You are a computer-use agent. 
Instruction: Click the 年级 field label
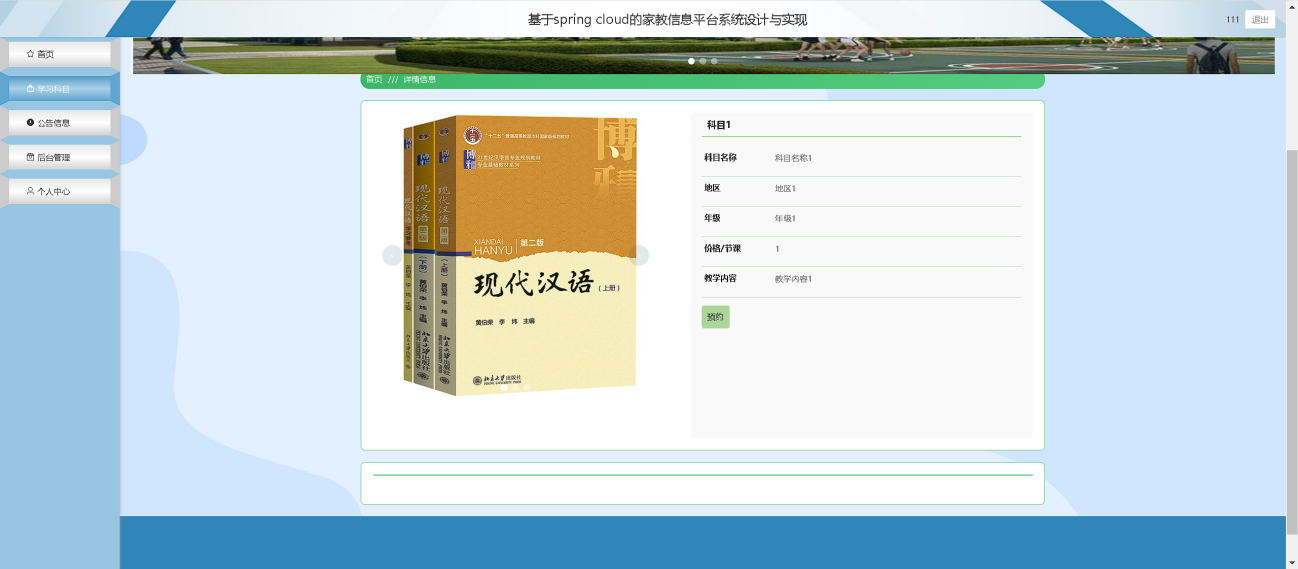click(712, 217)
